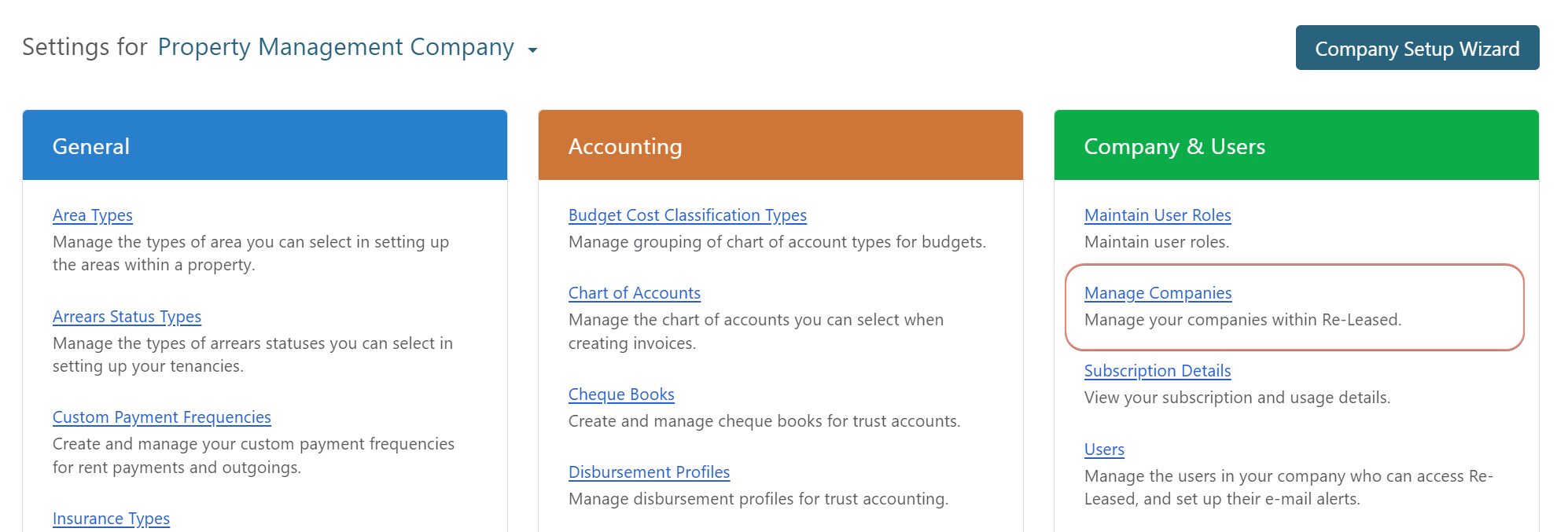Click the Users description text
1568x532 pixels.
click(x=1287, y=487)
